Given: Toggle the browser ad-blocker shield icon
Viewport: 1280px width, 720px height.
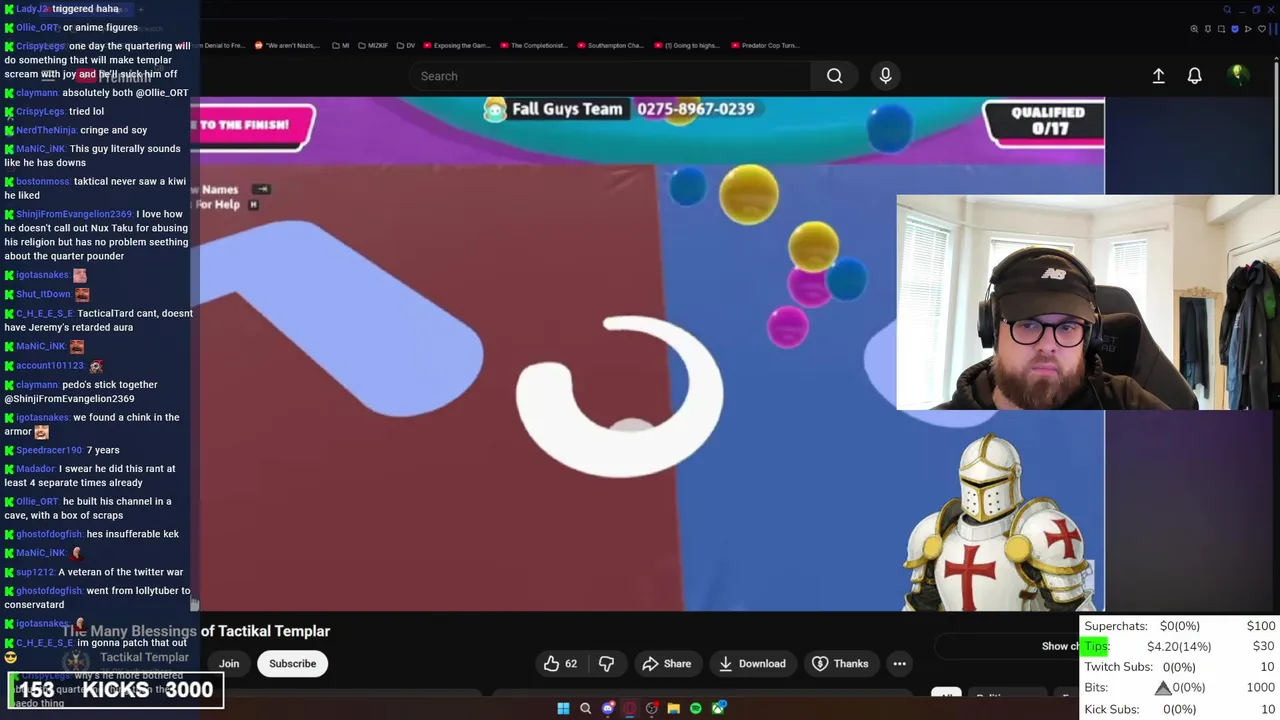Looking at the screenshot, I should click(1235, 29).
